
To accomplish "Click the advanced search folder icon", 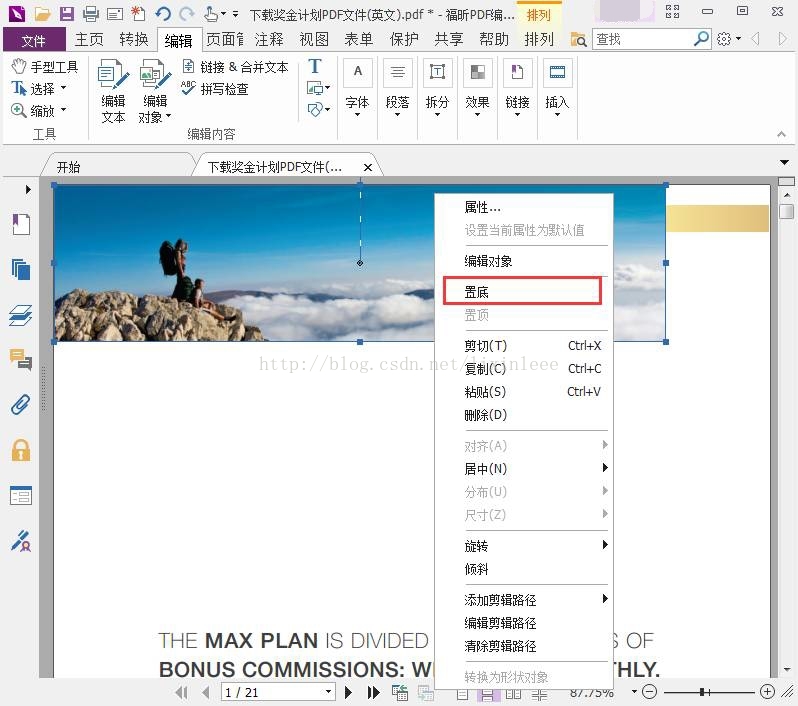I will tap(579, 39).
